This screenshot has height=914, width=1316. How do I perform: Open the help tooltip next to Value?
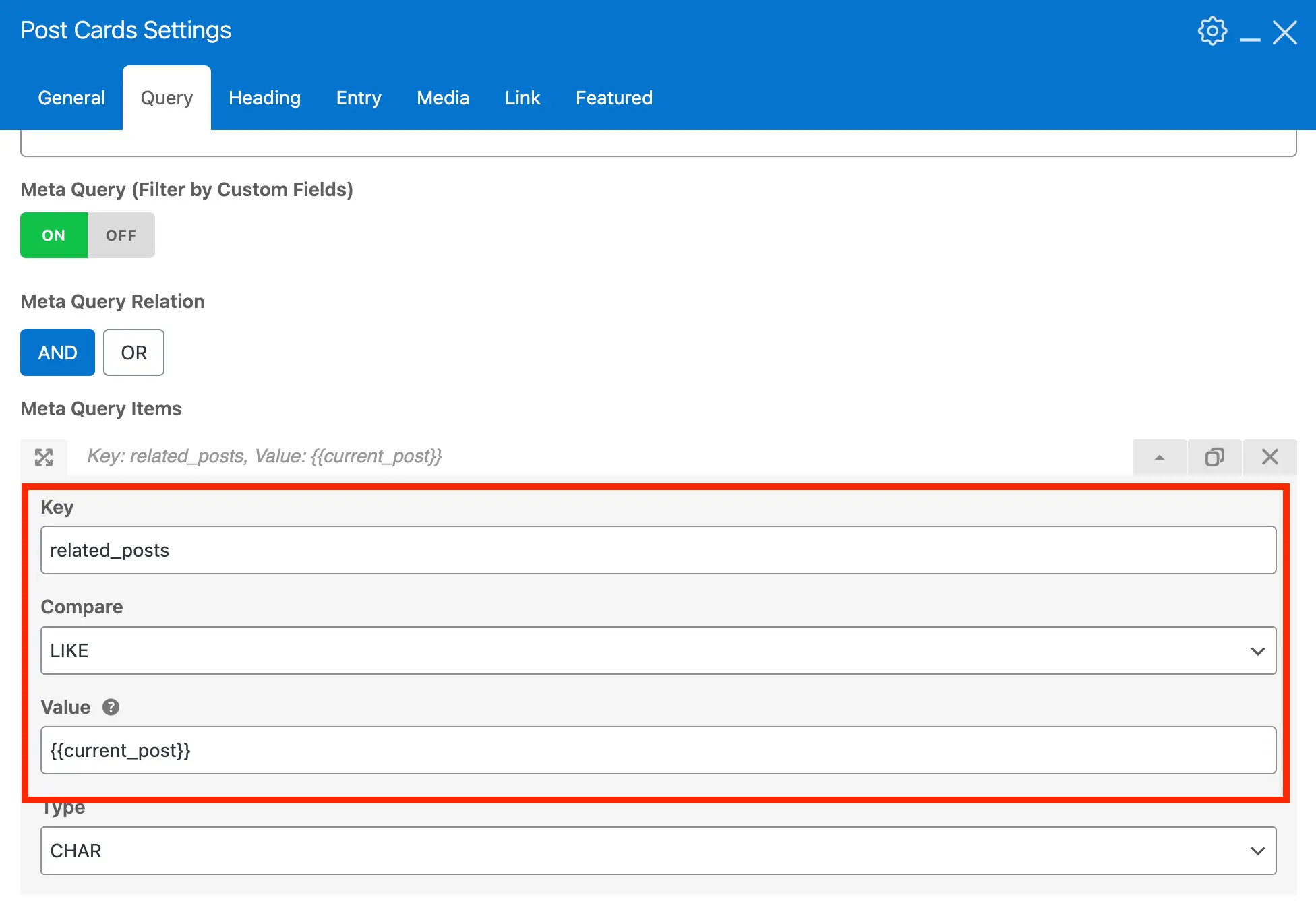point(111,707)
